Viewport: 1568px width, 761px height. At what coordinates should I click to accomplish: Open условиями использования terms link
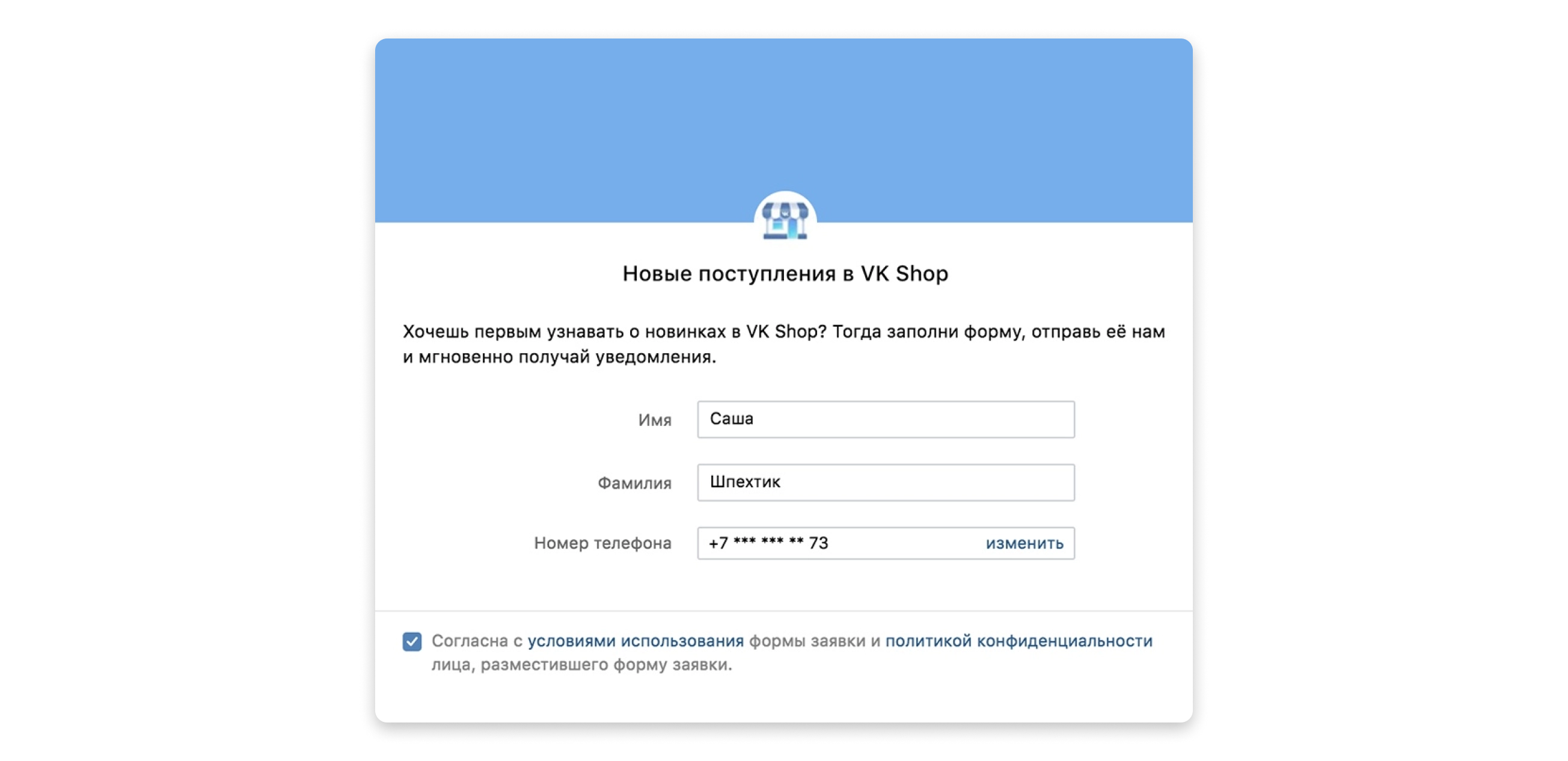coord(636,640)
